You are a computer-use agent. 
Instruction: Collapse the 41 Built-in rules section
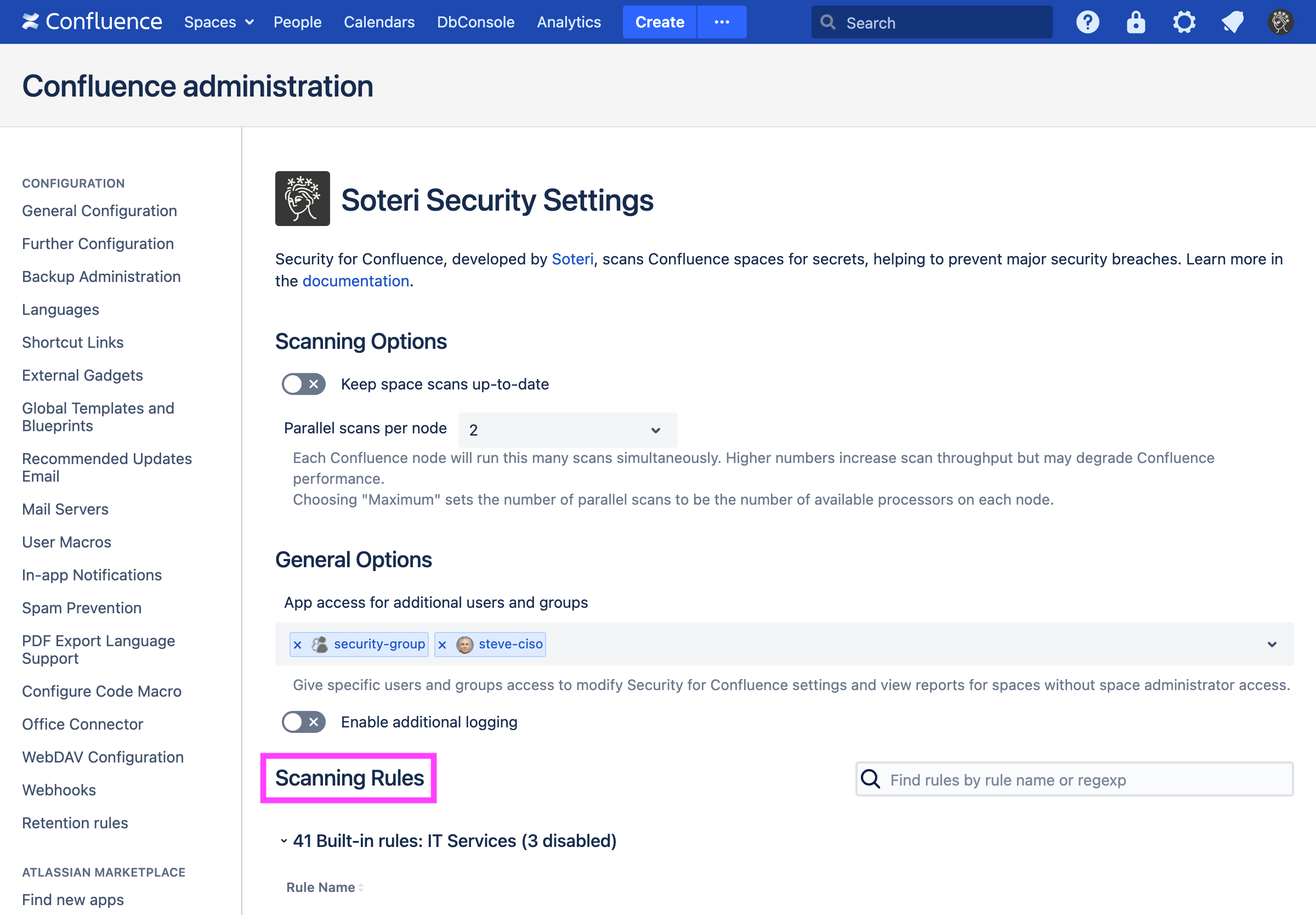283,840
